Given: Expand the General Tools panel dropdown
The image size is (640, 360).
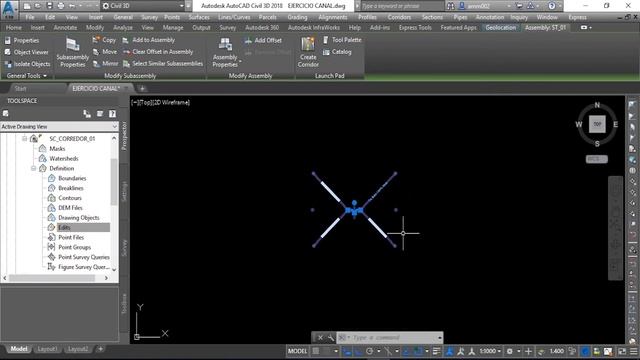Looking at the screenshot, I should (27, 76).
